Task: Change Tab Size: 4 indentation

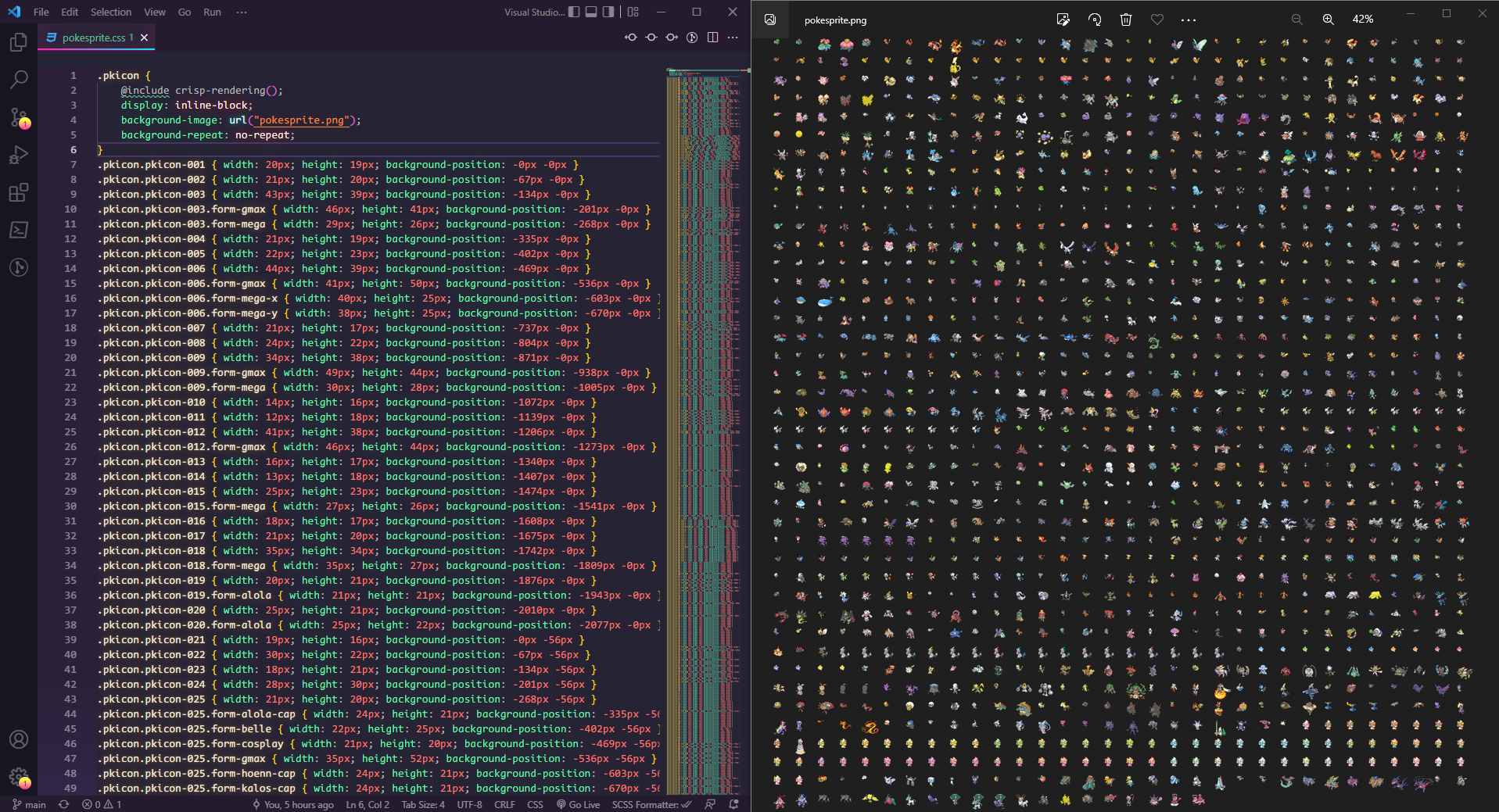Action: (423, 804)
